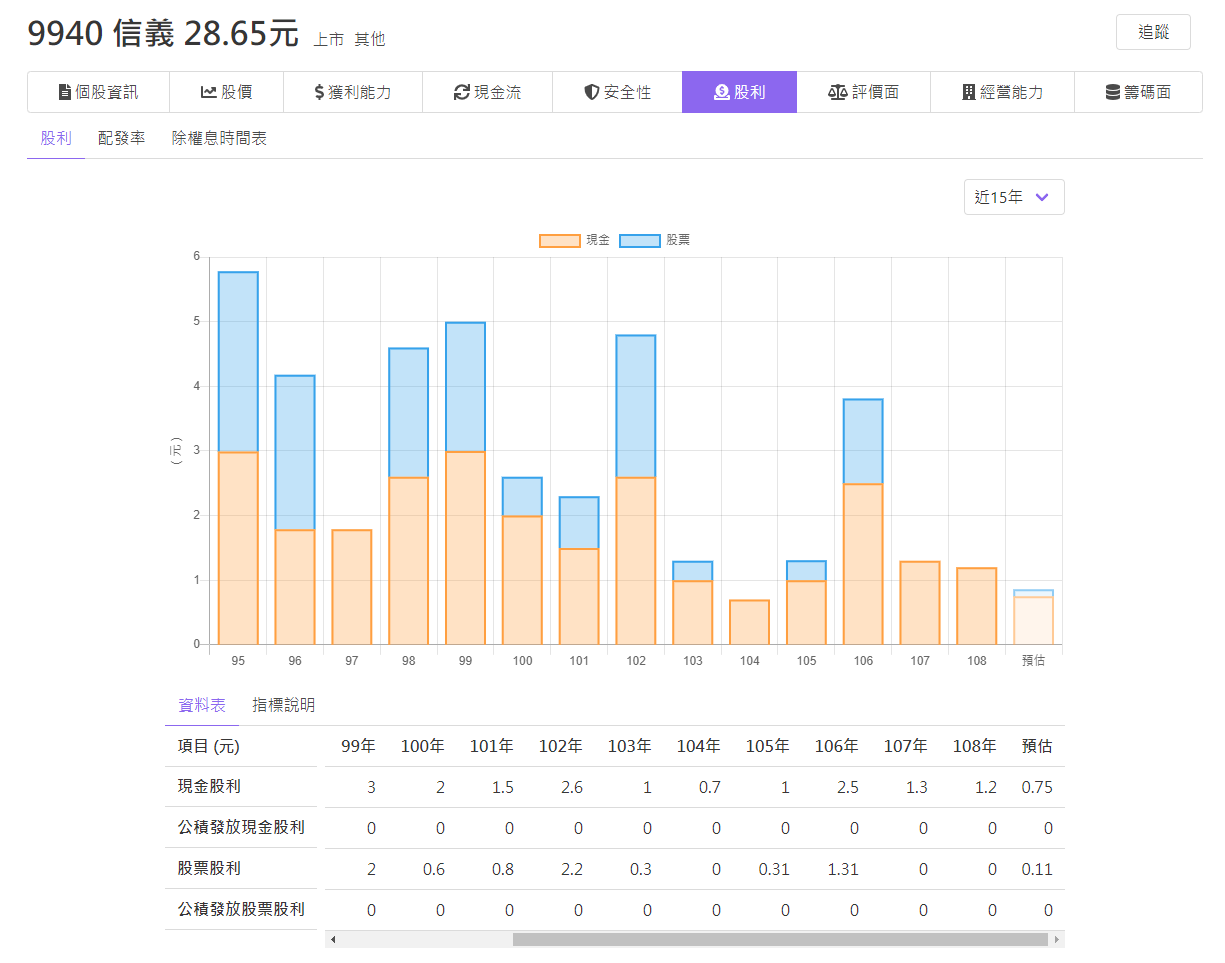Open the 除權息時間表 sub-tab
This screenshot has width=1225, height=963.
[x=219, y=138]
